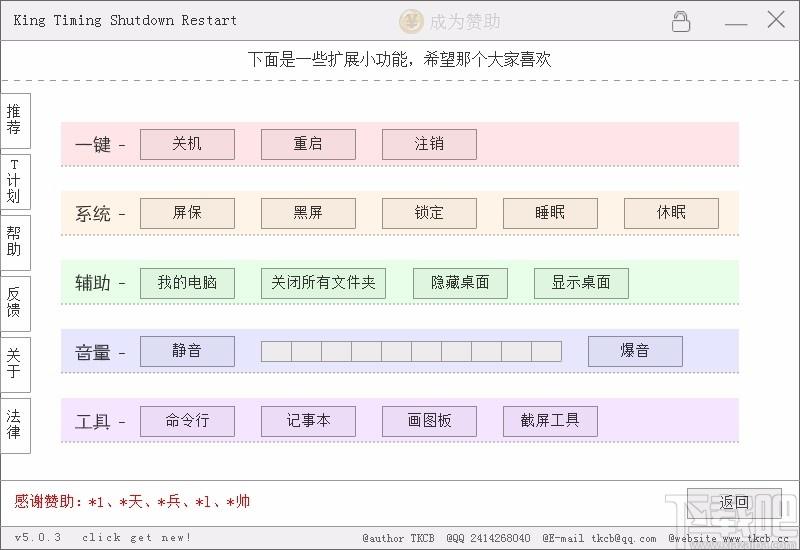Set volume to the first slider segment
Image resolution: width=800 pixels, height=550 pixels.
(276, 352)
